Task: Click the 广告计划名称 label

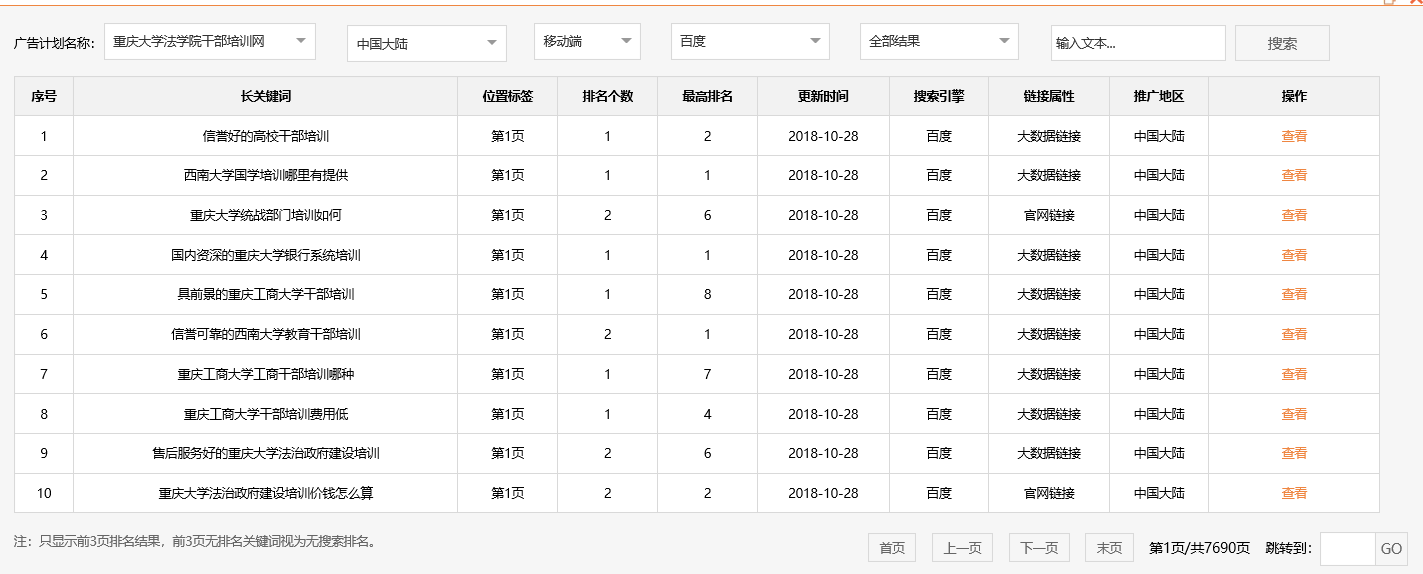Action: (54, 44)
